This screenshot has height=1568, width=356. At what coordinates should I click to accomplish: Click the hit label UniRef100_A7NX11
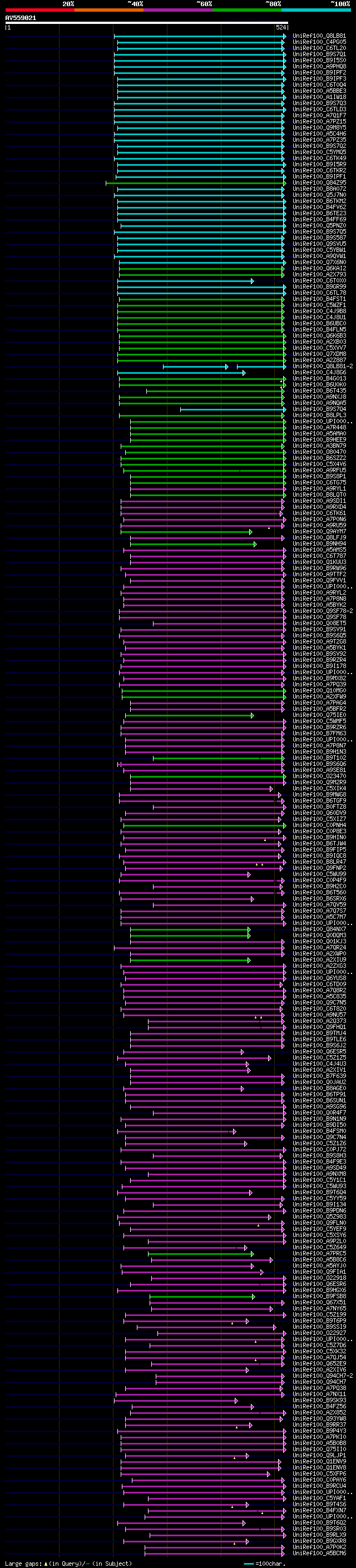[x=319, y=1394]
